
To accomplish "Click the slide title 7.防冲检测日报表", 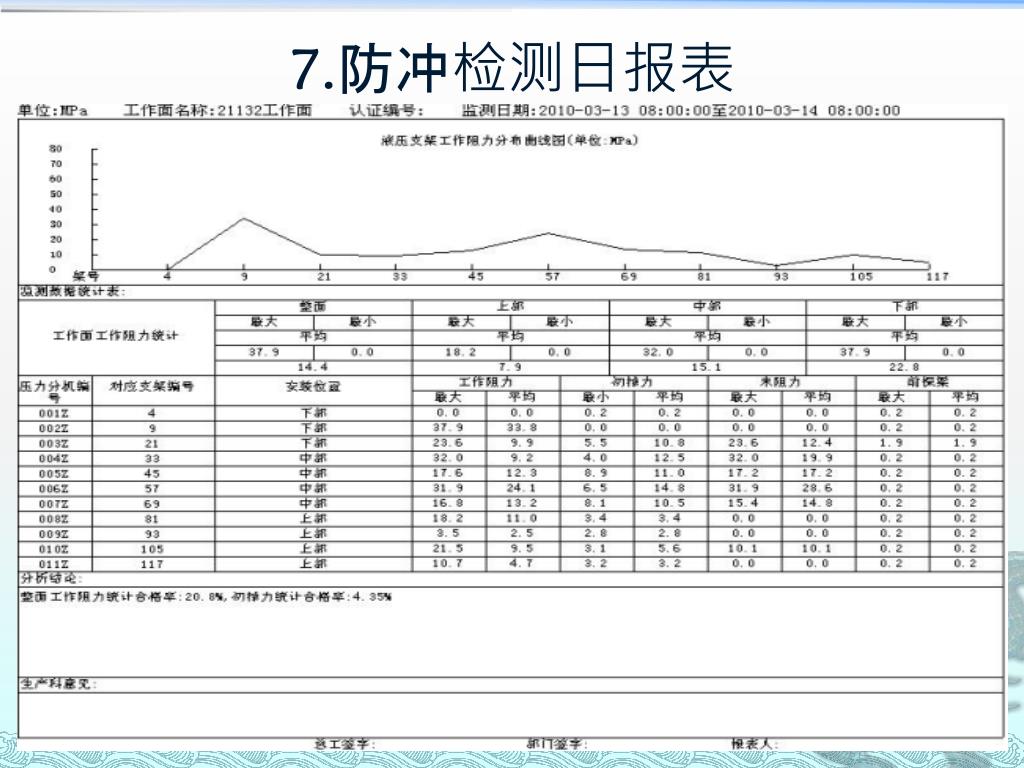I will pos(512,68).
